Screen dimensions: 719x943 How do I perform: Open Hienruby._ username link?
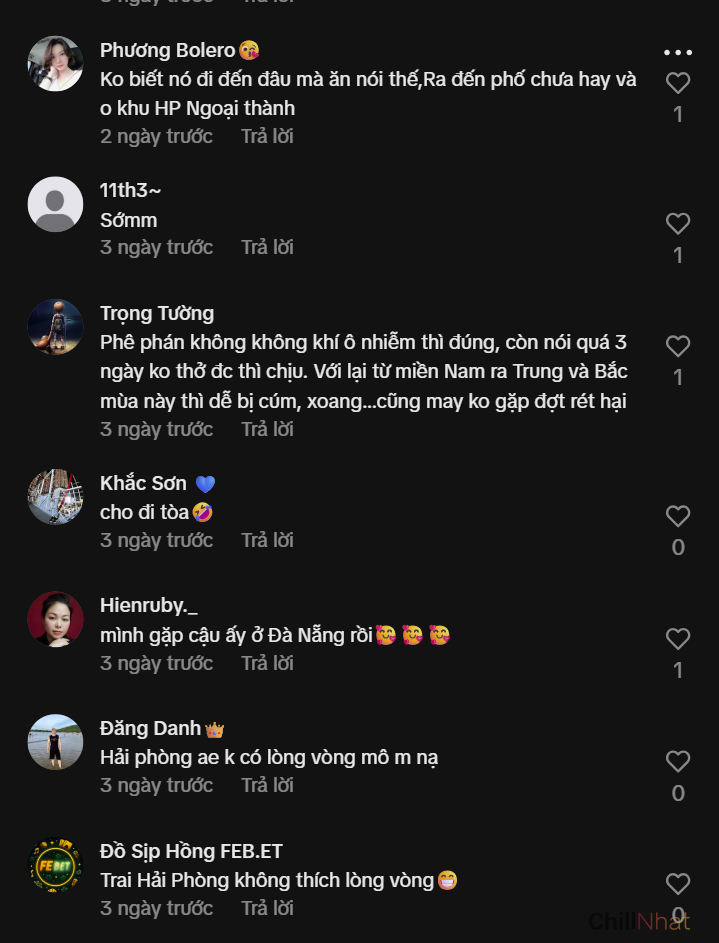tap(149, 605)
